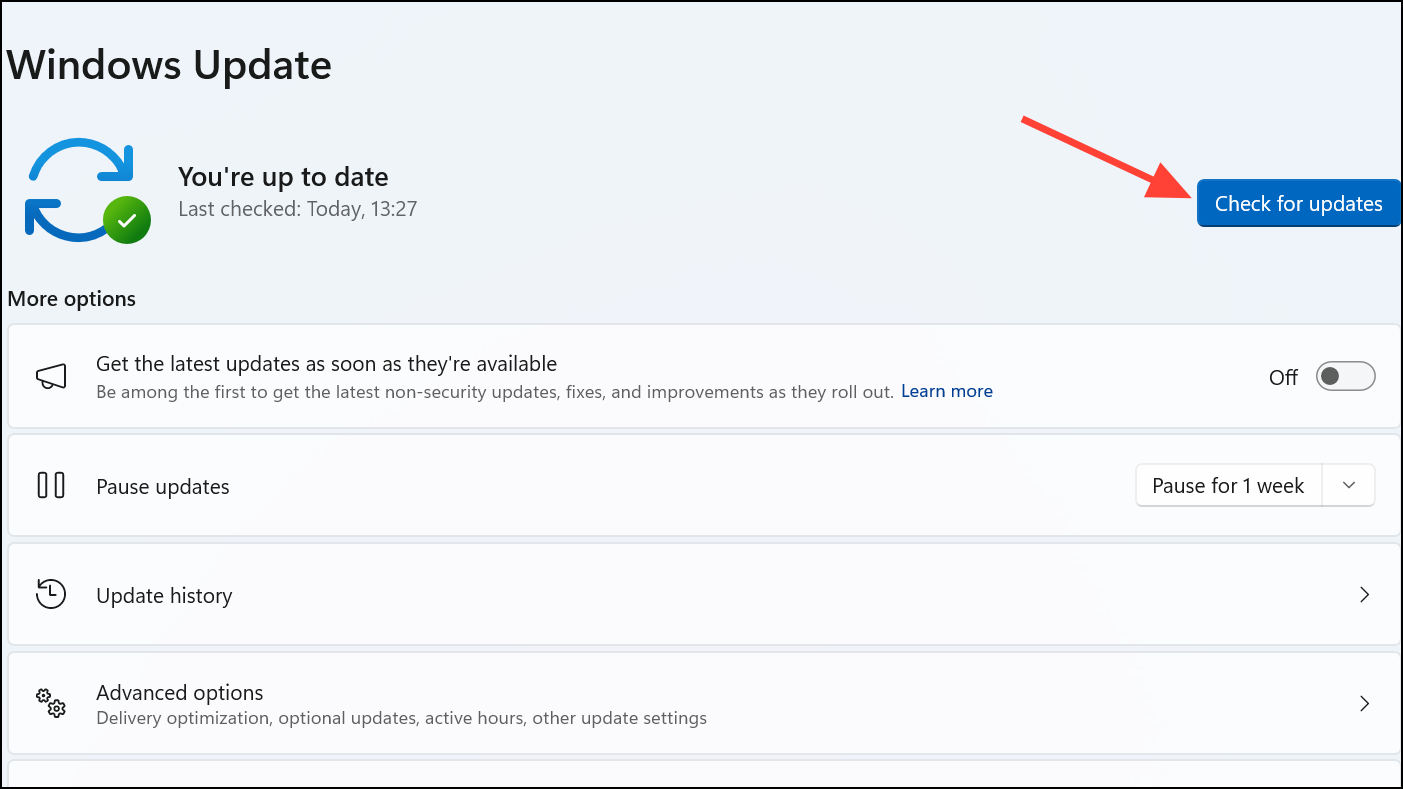Open the Learn more link

(x=946, y=391)
